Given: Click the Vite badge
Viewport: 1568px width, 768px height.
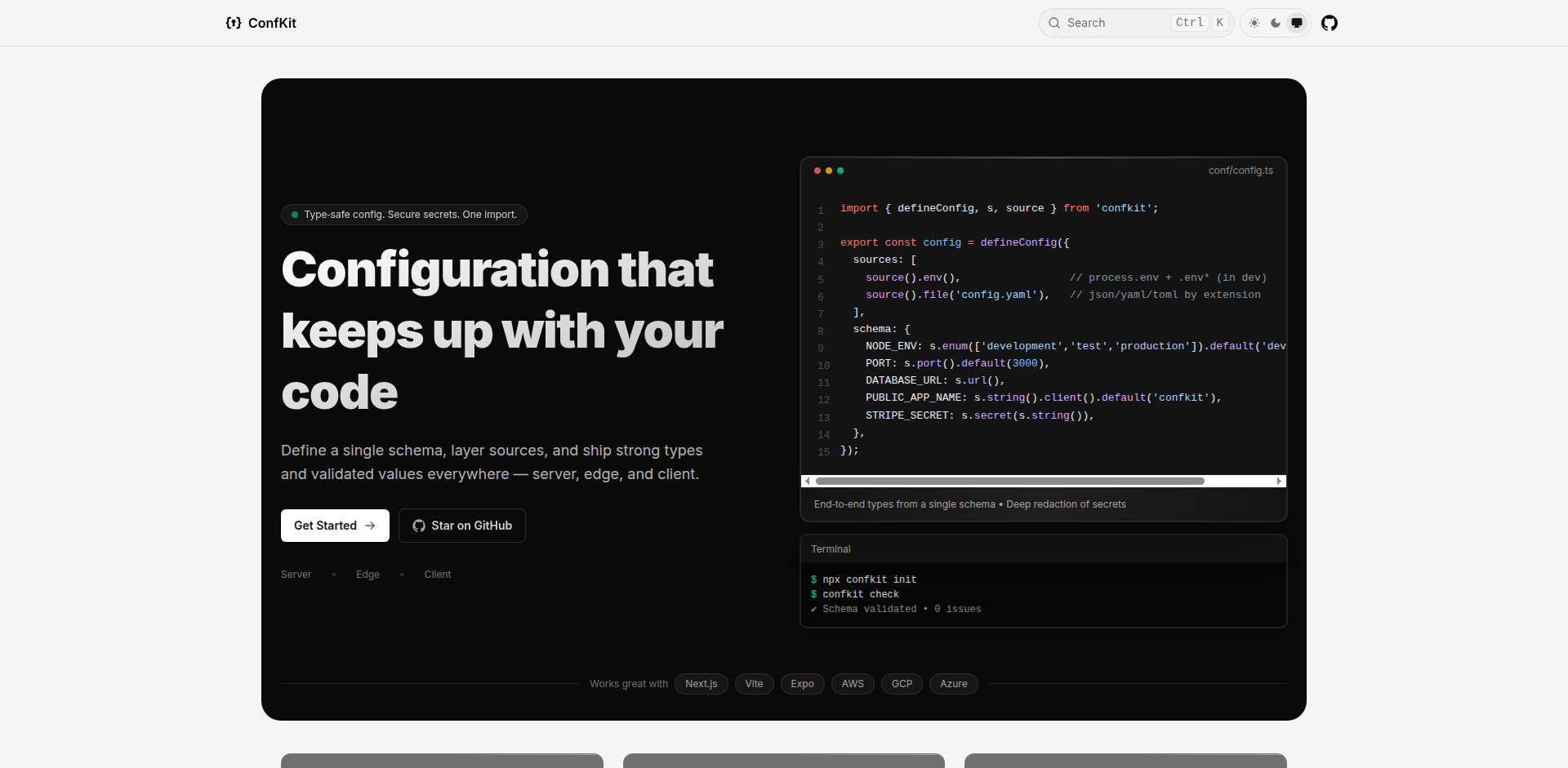Looking at the screenshot, I should pyautogui.click(x=755, y=684).
